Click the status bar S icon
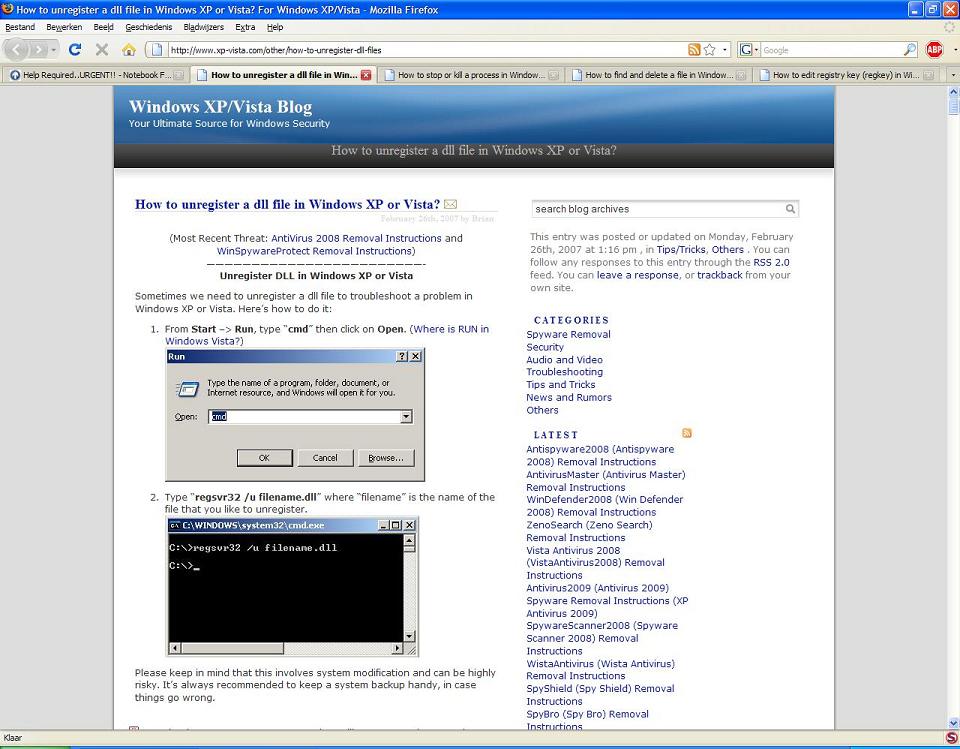This screenshot has width=960, height=749. coord(951,737)
